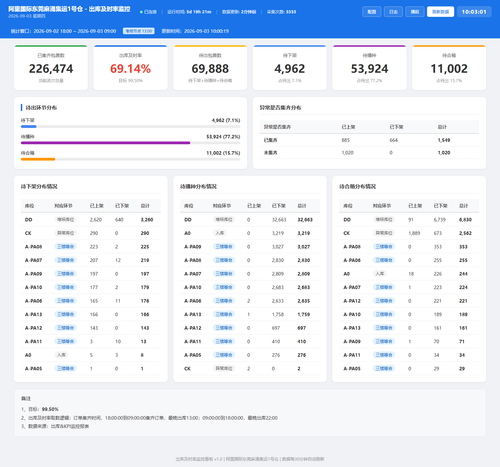This screenshot has height=467, width=500.
Task: Click the 244 total in the A0 row
Action: tap(463, 274)
